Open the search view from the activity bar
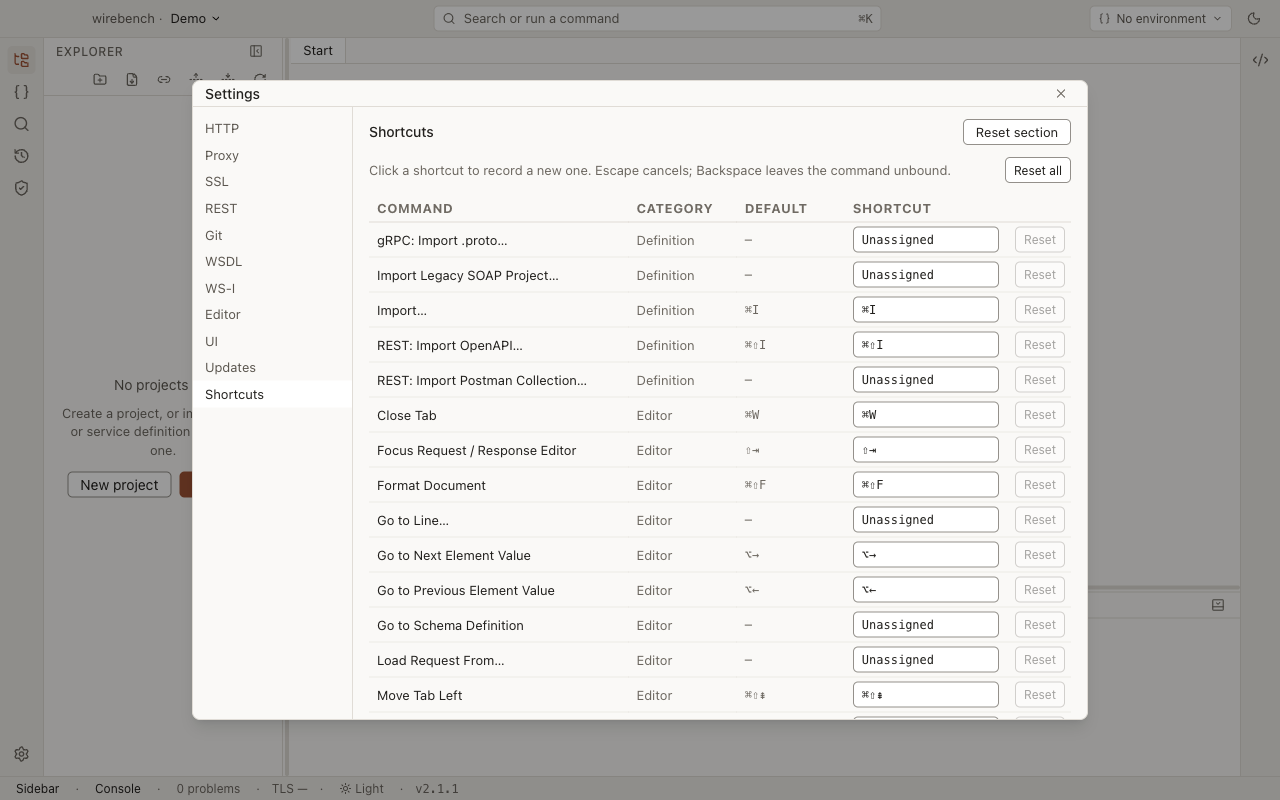 (x=21, y=124)
